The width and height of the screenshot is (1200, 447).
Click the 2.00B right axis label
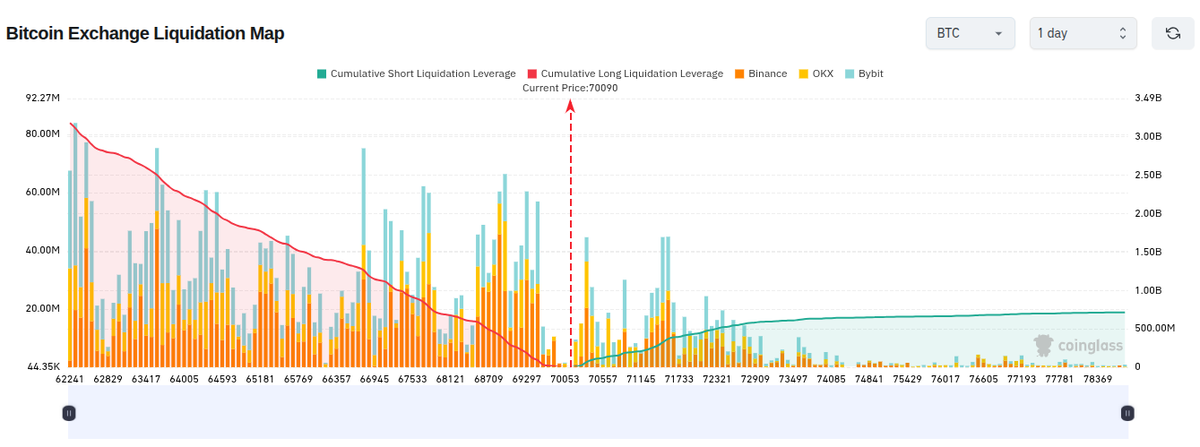pos(1149,213)
